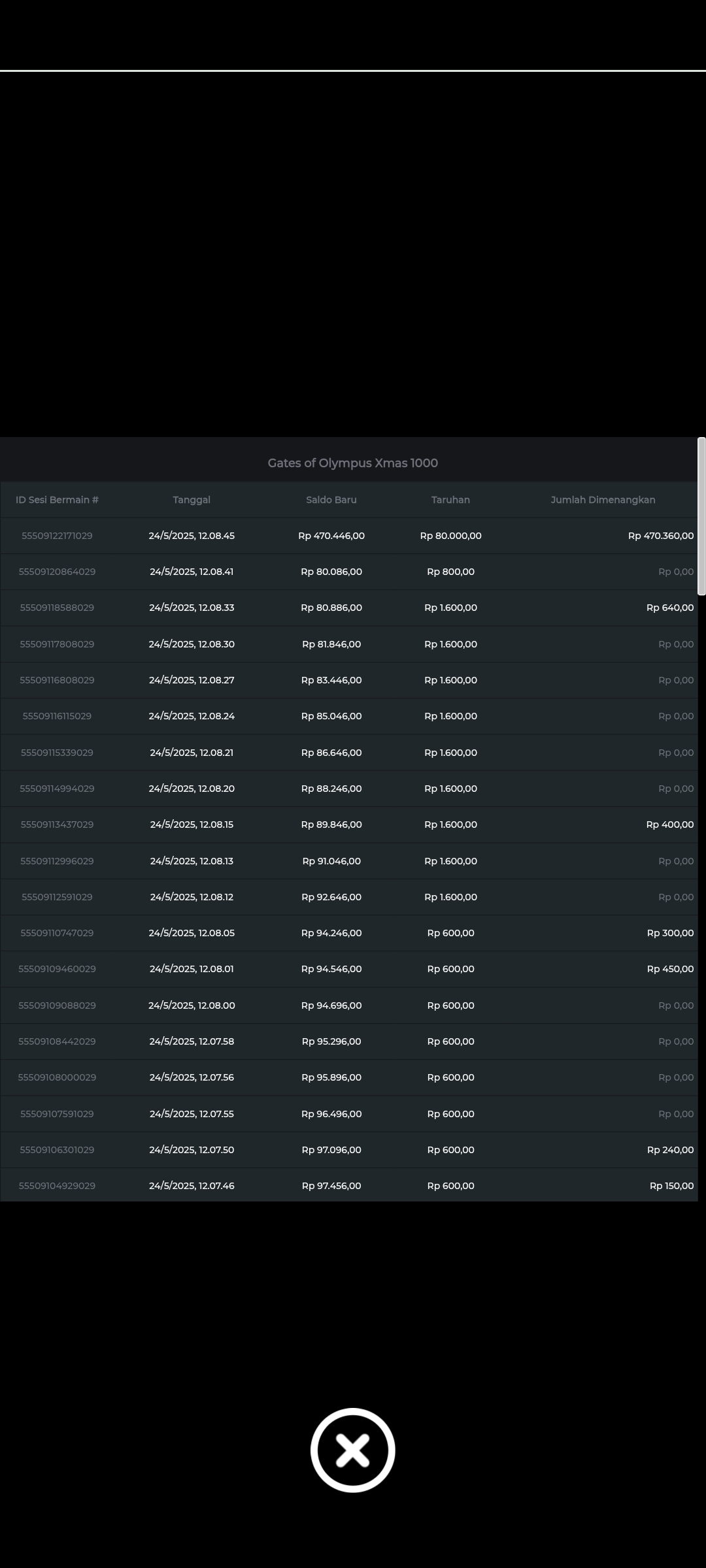This screenshot has height=1568, width=706.
Task: Open session ID 55509104929029
Action: (57, 1186)
